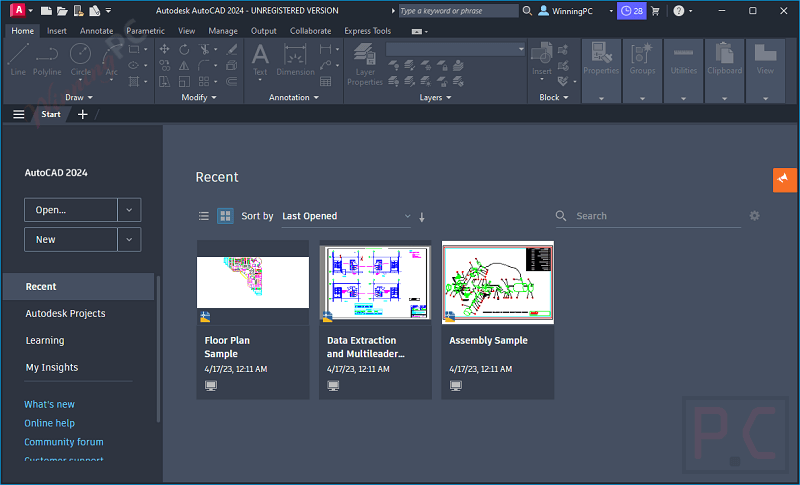Switch Recent files to grid view
Viewport: 800px width, 485px height.
click(225, 216)
